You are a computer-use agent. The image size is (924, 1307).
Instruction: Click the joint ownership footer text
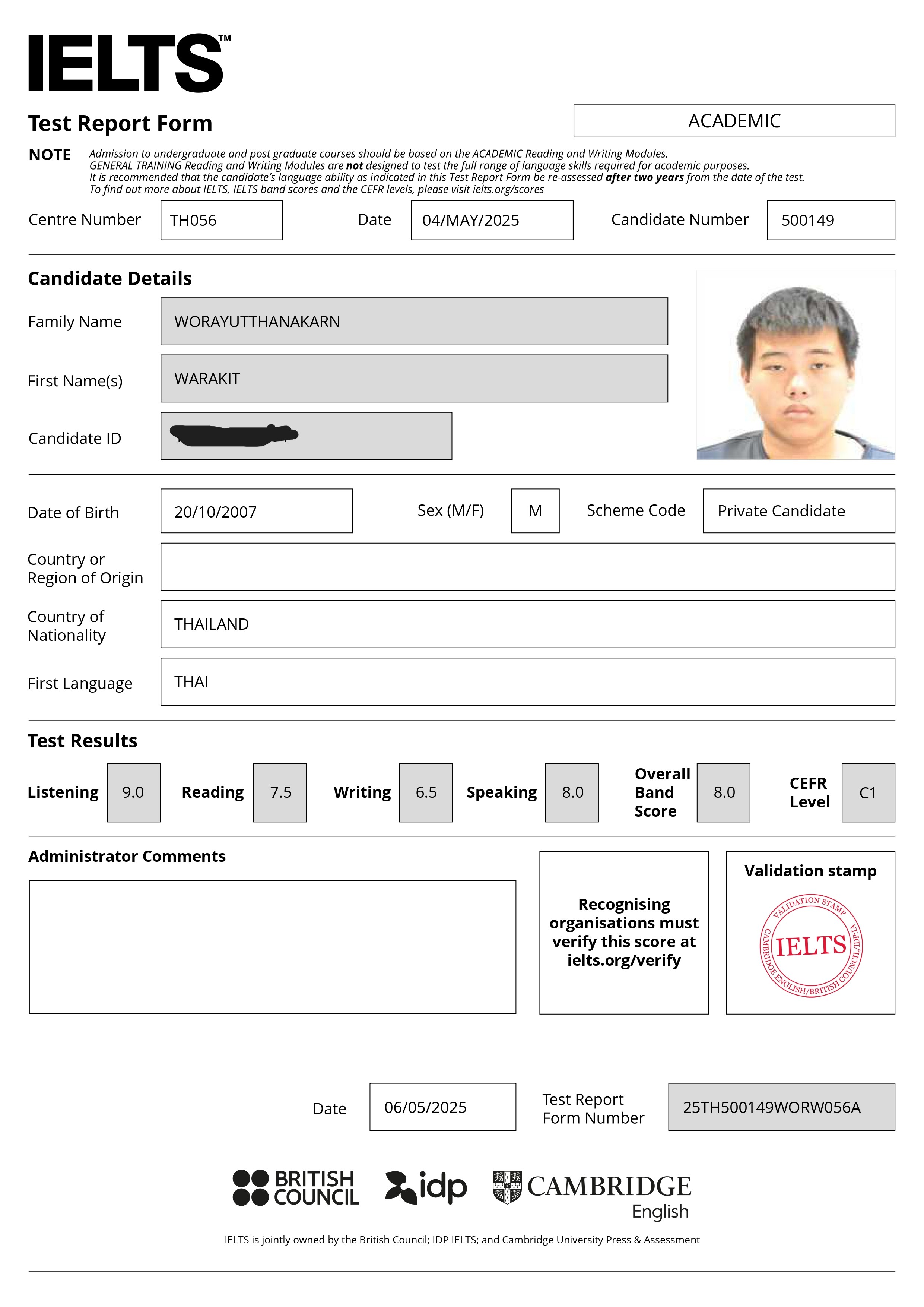(x=462, y=1240)
